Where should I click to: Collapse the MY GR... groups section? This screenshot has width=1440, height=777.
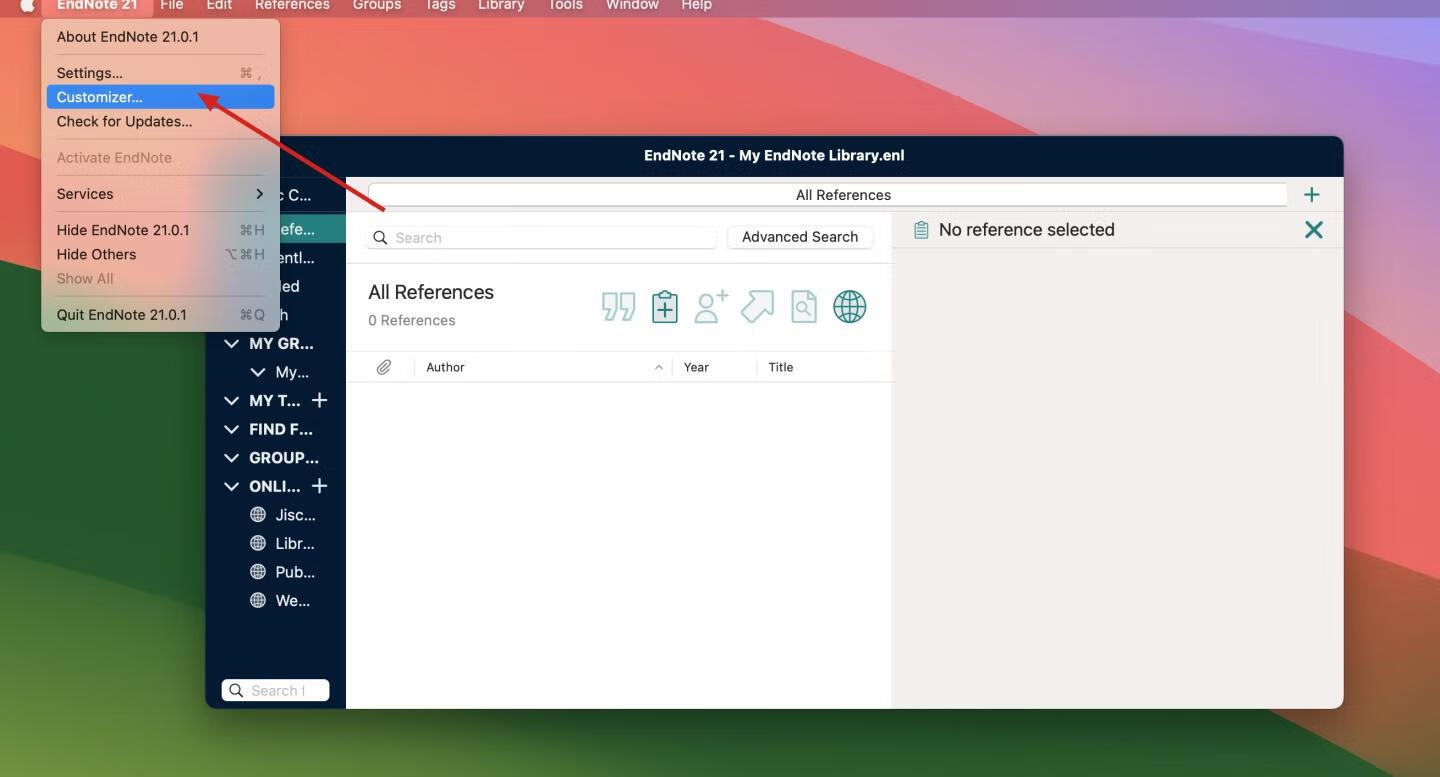point(232,344)
